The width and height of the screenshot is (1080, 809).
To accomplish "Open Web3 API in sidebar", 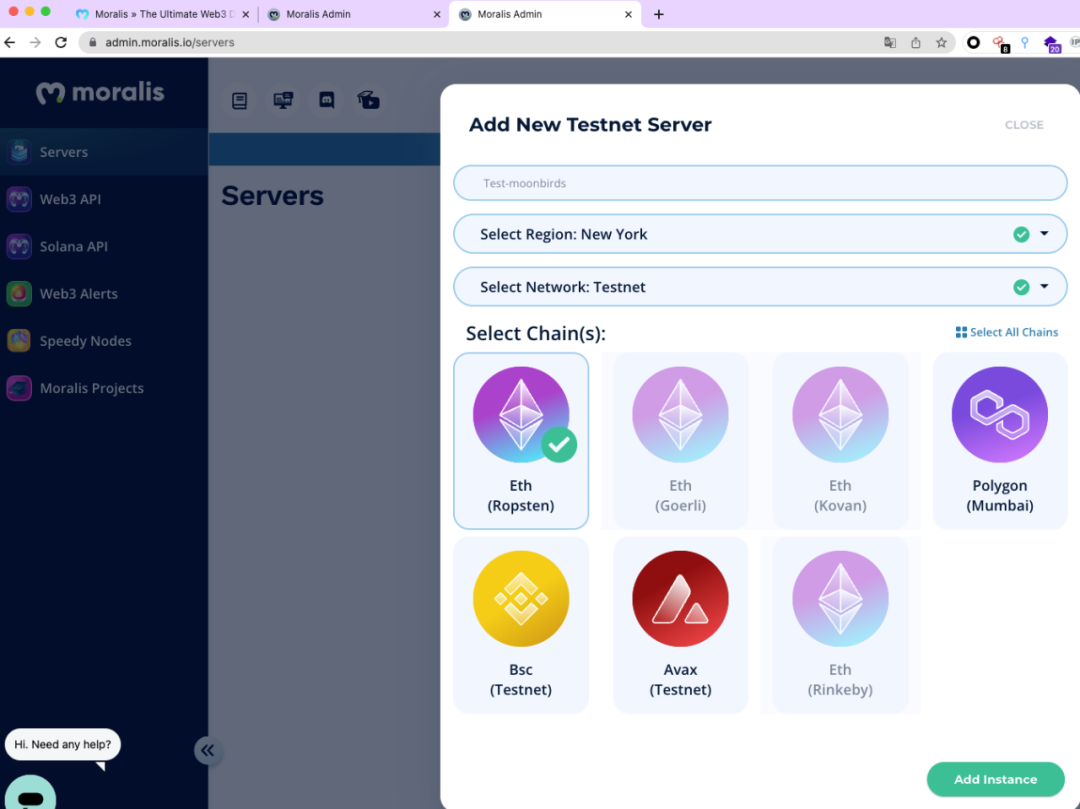I will (103, 199).
